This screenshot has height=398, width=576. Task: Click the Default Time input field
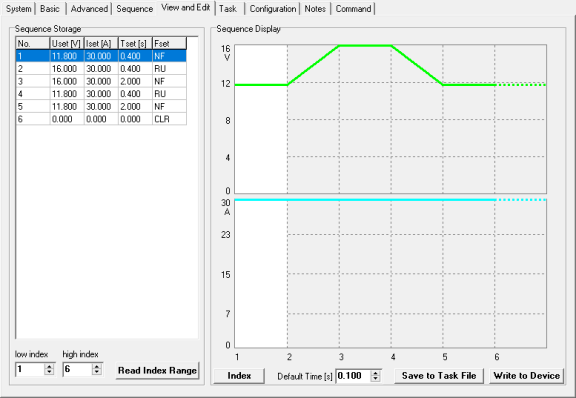coord(353,376)
